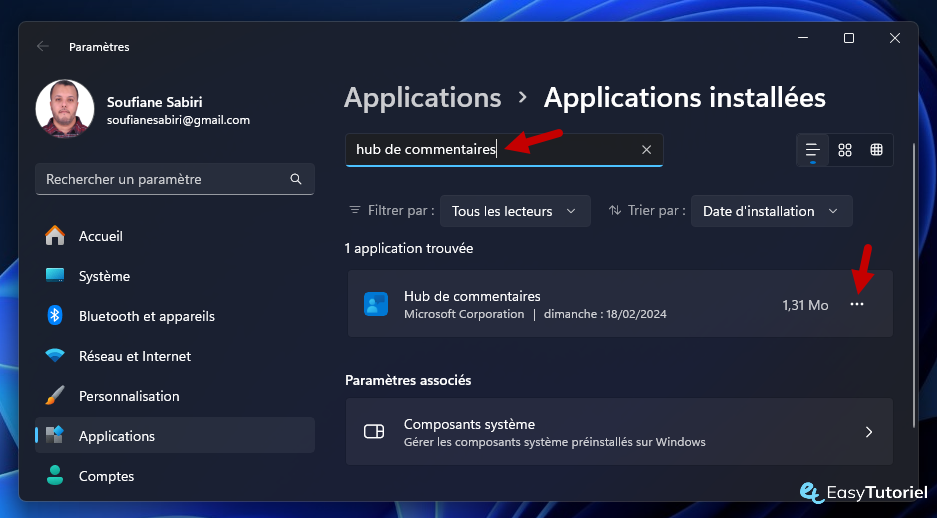Click the soufianesabiri@gmail.com account text
Image resolution: width=937 pixels, height=518 pixels.
178,120
